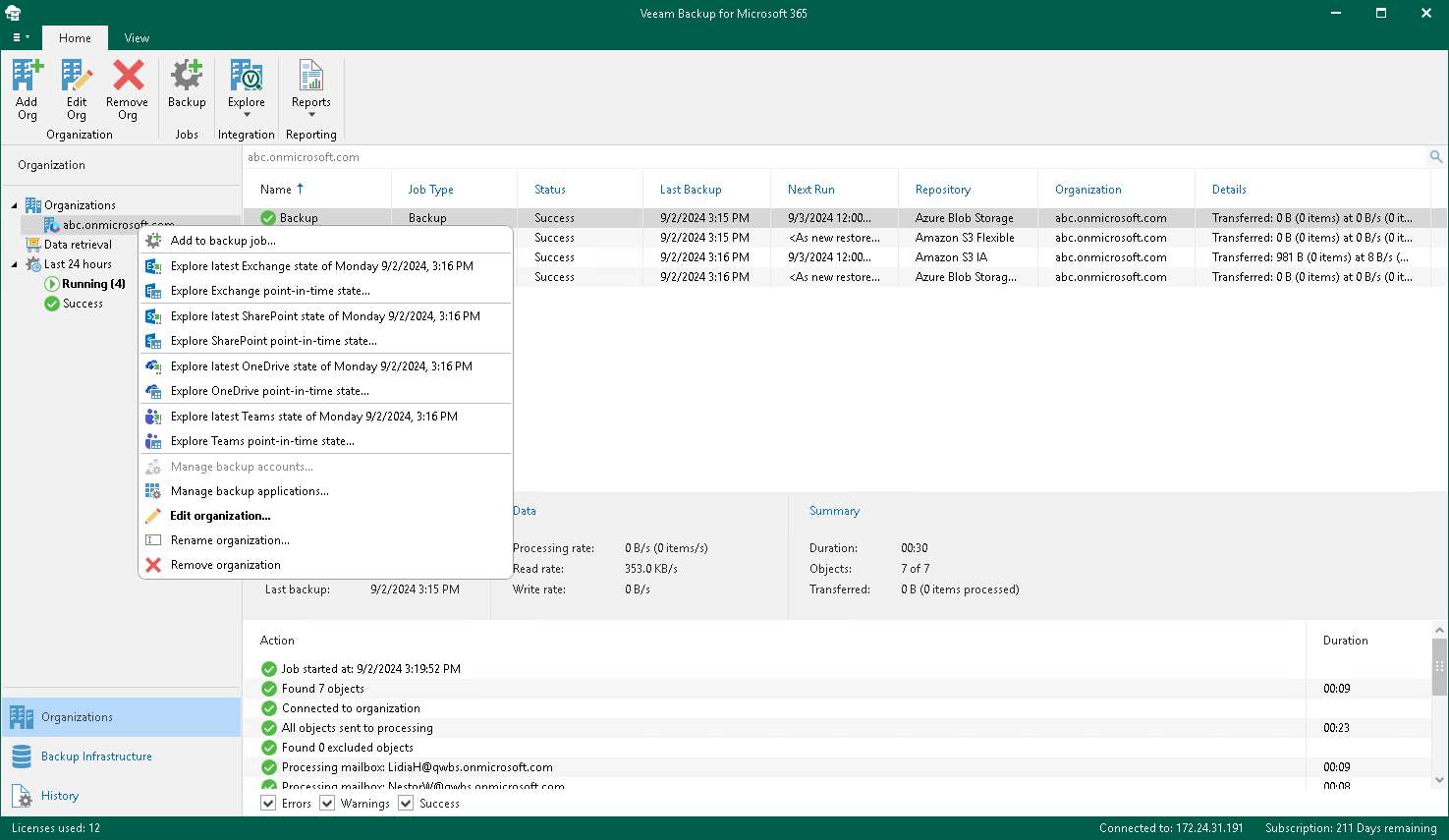Open the Explore dropdown arrow
Viewport: 1449px width, 840px height.
tap(247, 115)
